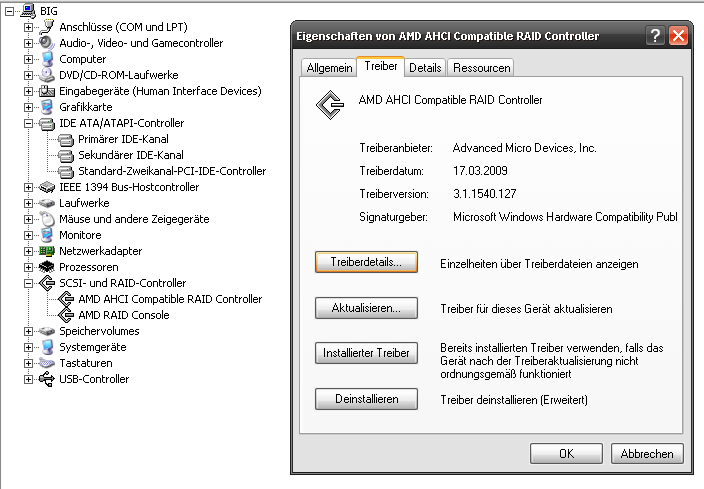The height and width of the screenshot is (489, 704).
Task: Click the Laufwerke drive icon
Action: [x=47, y=203]
